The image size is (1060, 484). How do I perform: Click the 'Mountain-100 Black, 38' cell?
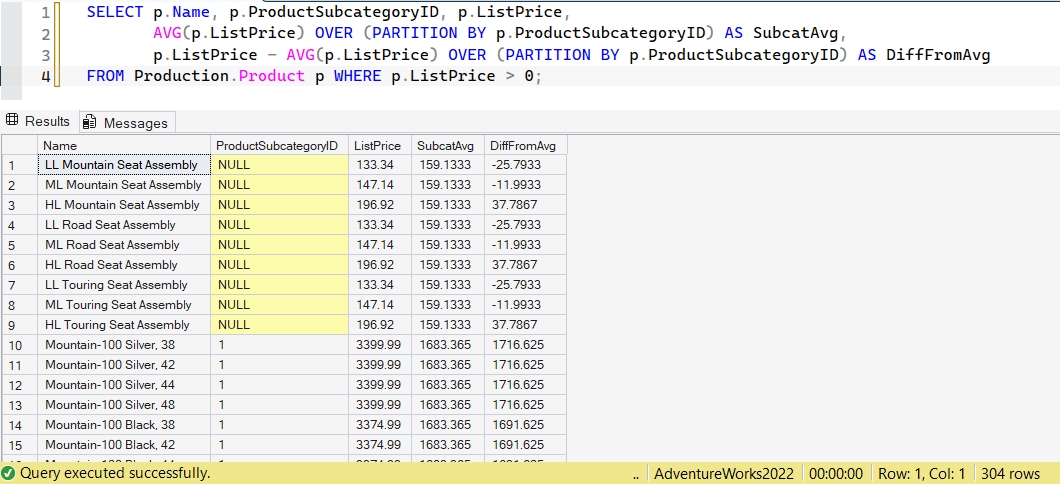coord(124,425)
